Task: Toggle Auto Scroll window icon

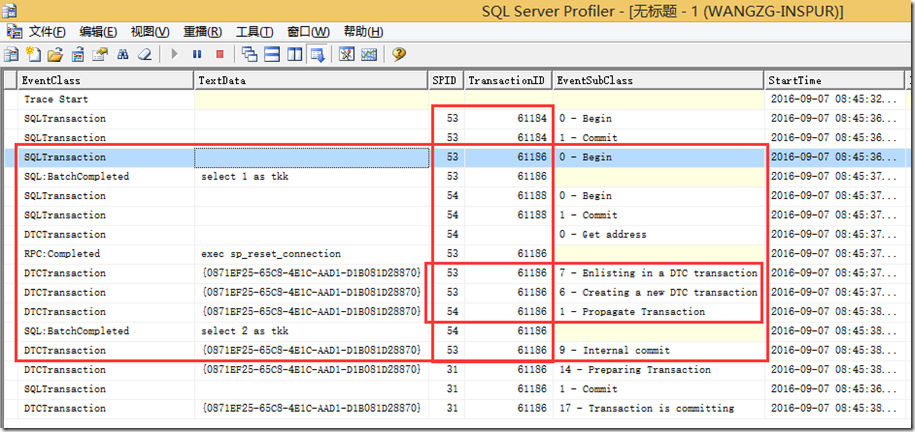Action: tap(317, 54)
